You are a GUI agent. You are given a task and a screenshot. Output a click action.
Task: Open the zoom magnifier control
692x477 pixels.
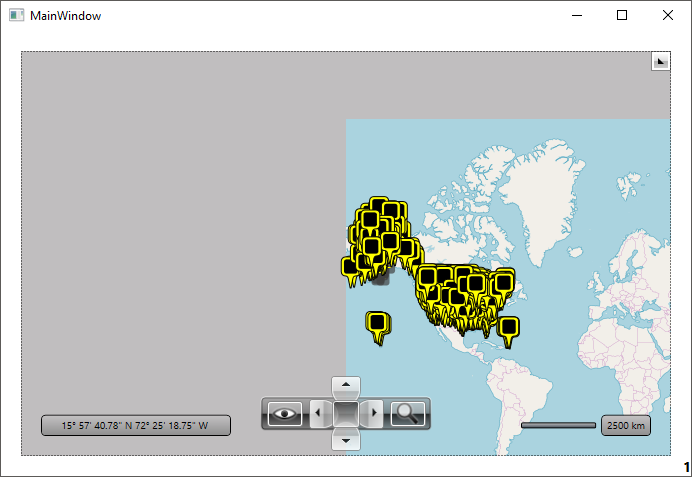tap(408, 413)
